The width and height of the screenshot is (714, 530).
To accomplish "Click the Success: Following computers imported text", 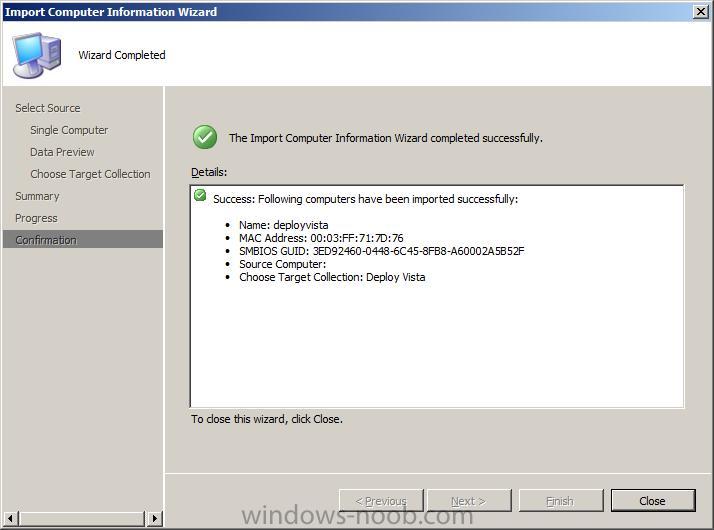I will 365,199.
